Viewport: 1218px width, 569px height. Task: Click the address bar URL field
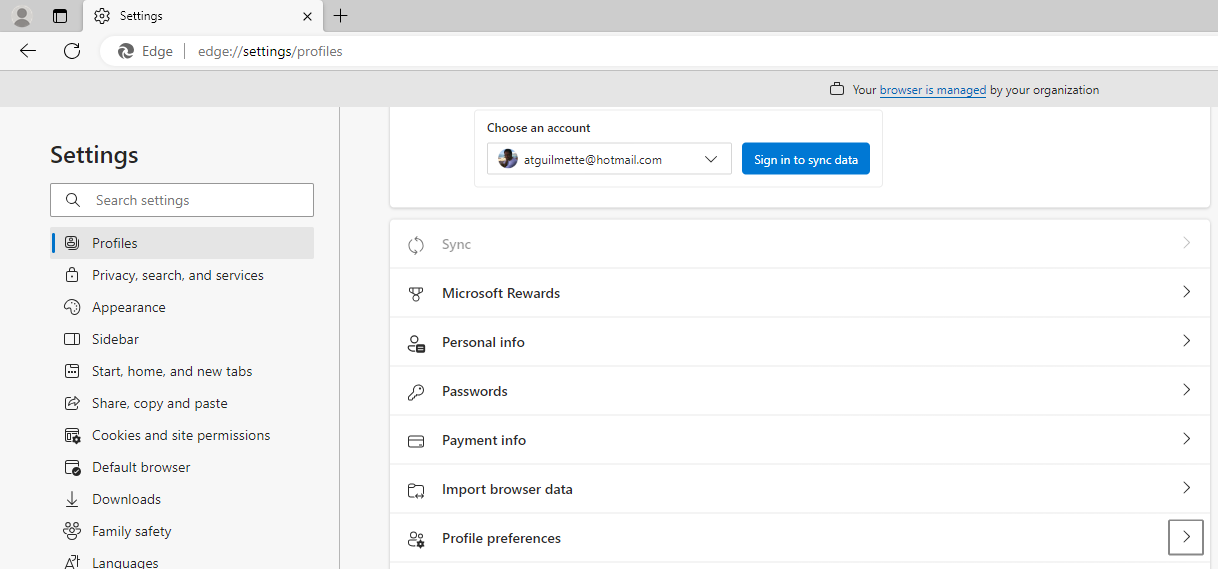point(600,51)
